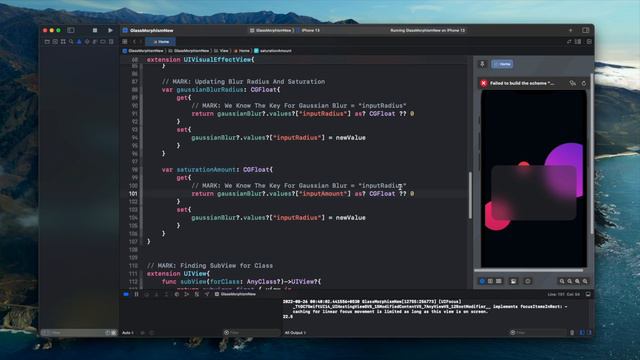
Task: Zoom canvas to fit
Action: (x=578, y=281)
